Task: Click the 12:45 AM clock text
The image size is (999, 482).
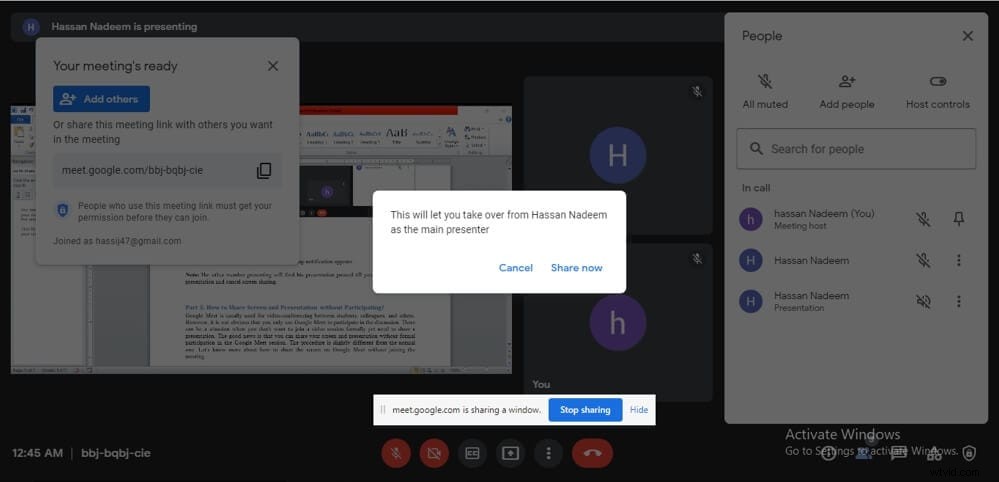Action: tap(38, 453)
